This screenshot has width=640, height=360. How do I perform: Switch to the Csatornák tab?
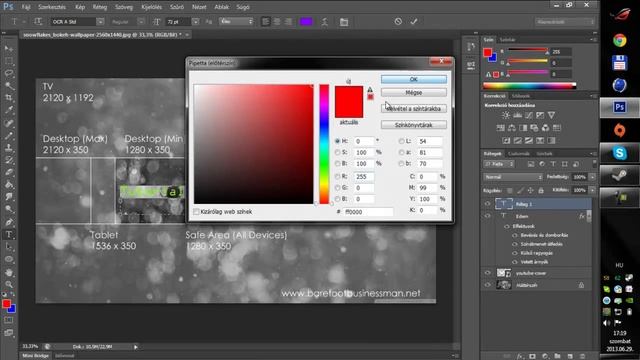point(518,153)
